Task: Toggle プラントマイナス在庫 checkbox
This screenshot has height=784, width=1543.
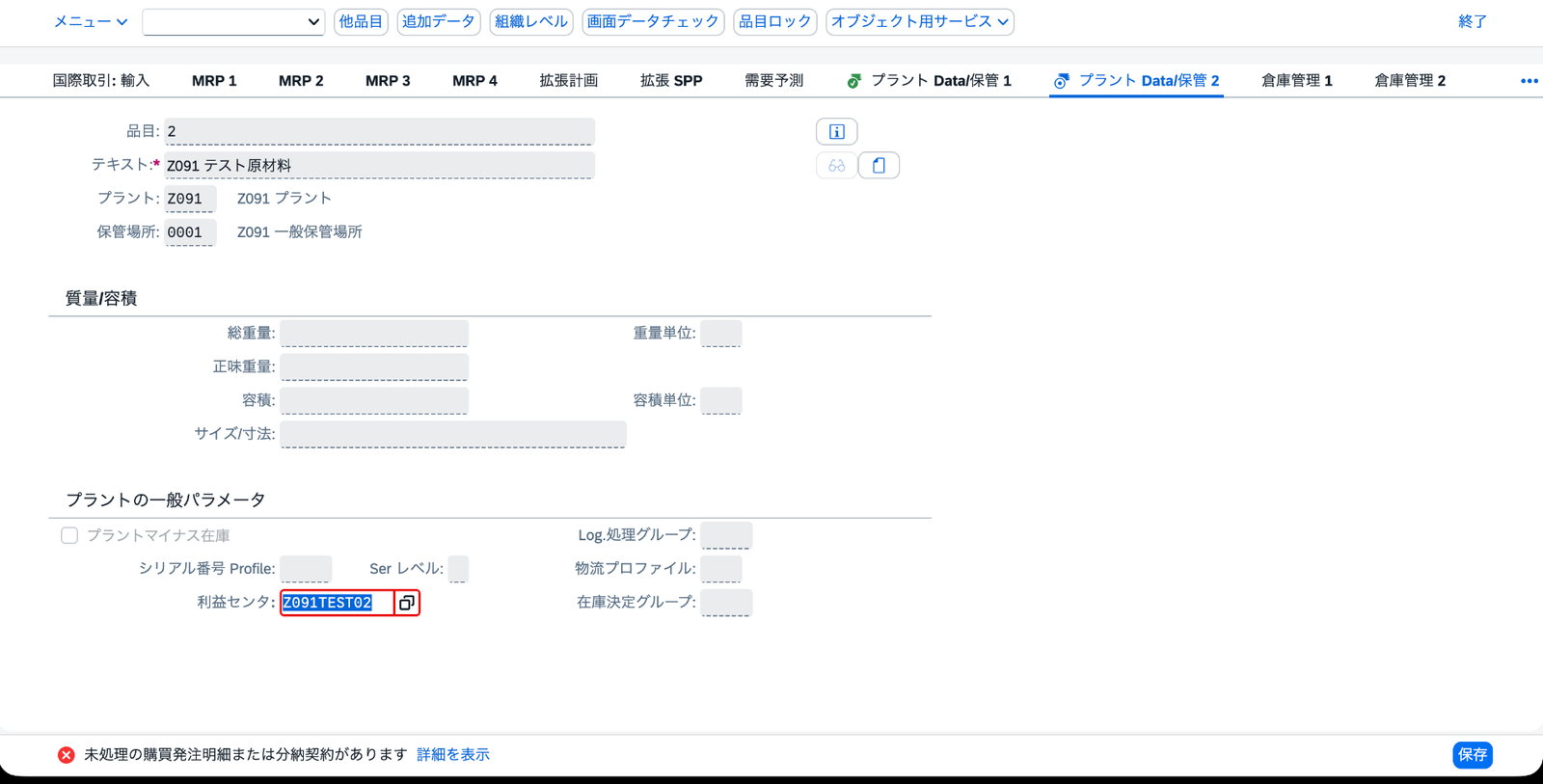Action: [69, 535]
